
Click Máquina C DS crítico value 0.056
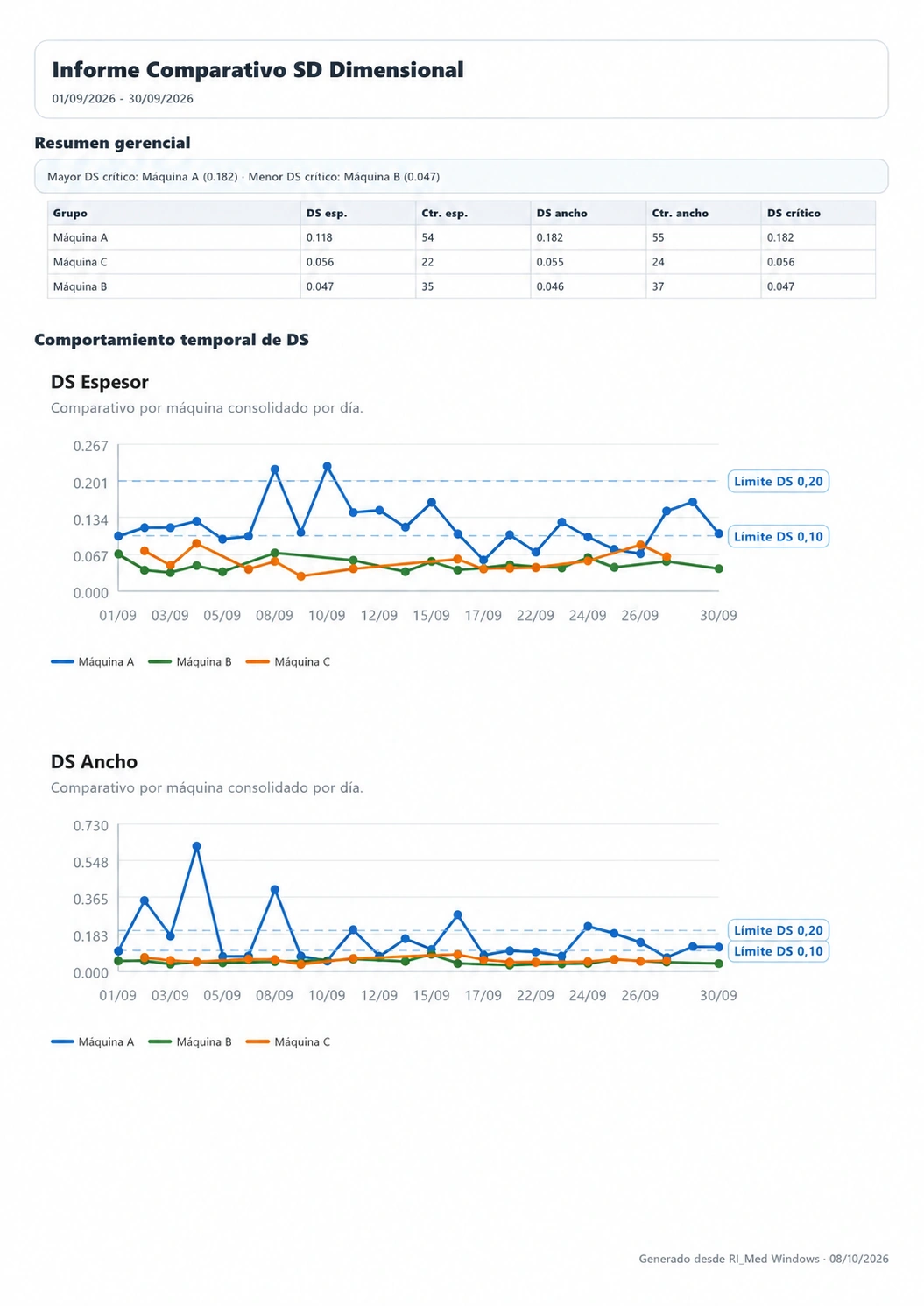[781, 262]
